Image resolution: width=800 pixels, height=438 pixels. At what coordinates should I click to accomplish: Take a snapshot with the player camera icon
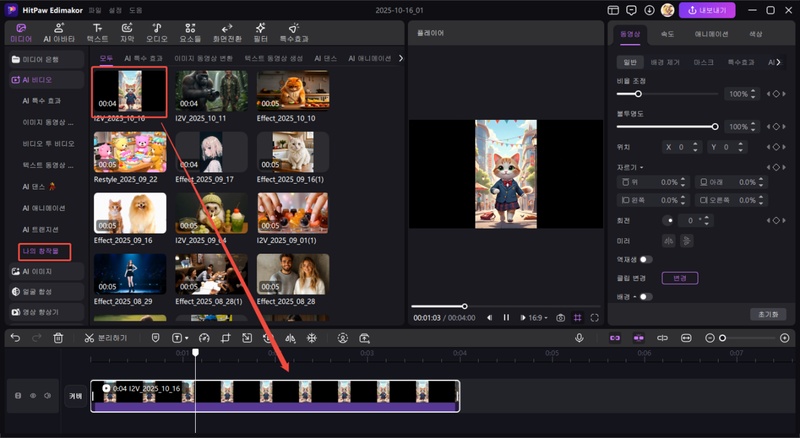click(x=561, y=318)
